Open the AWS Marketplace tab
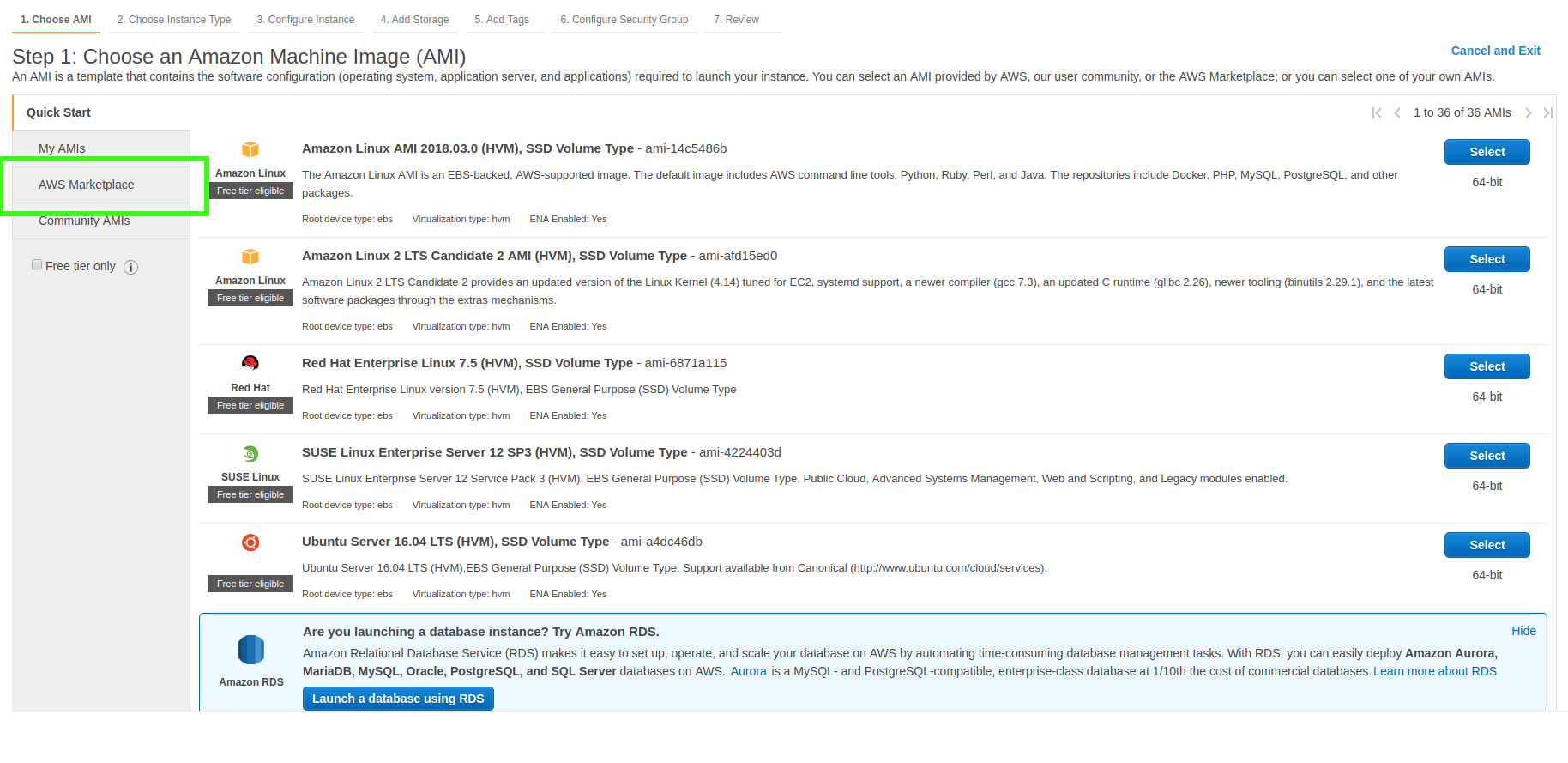This screenshot has width=1568, height=763. pos(86,185)
